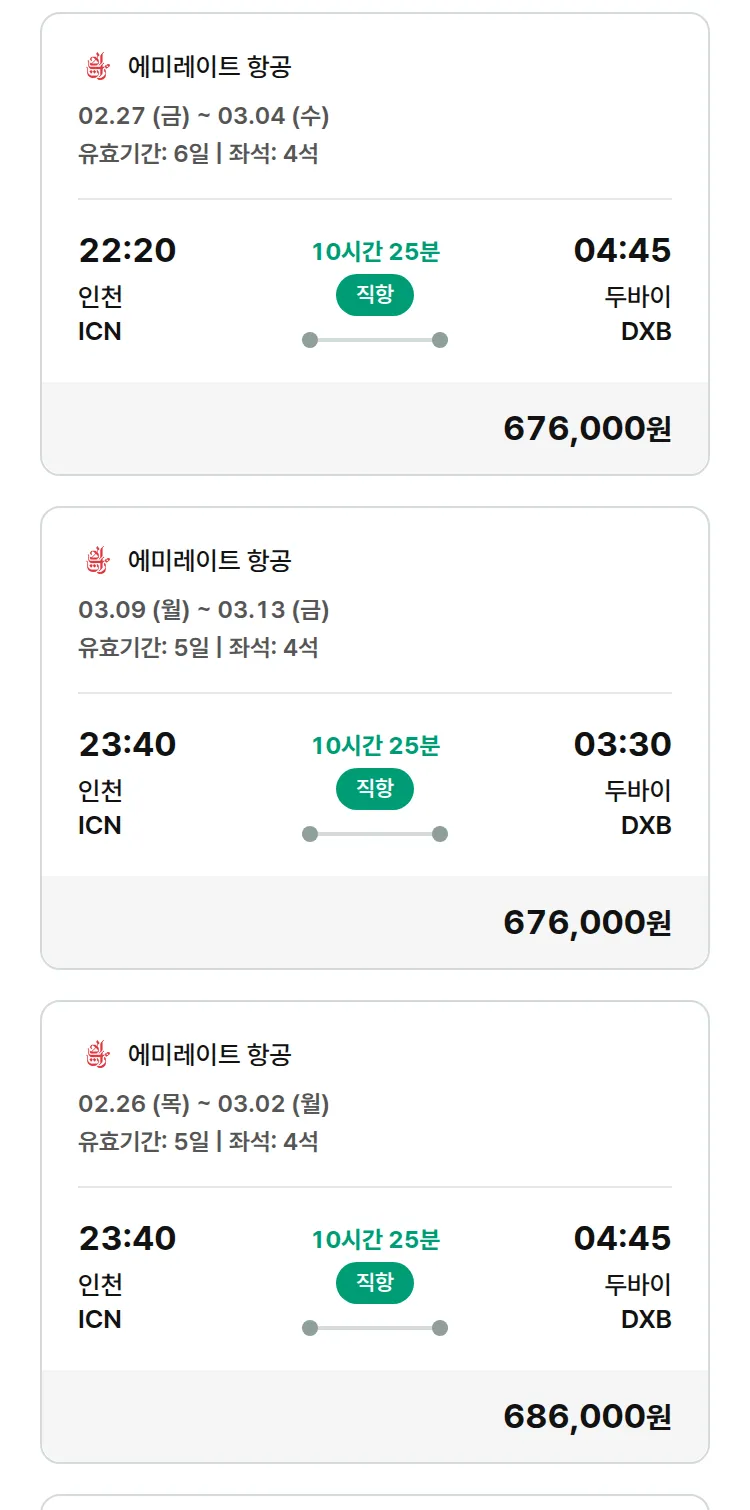Select 676,000원 price for 03.09 flight
Screen dimensions: 750x1510
point(587,922)
